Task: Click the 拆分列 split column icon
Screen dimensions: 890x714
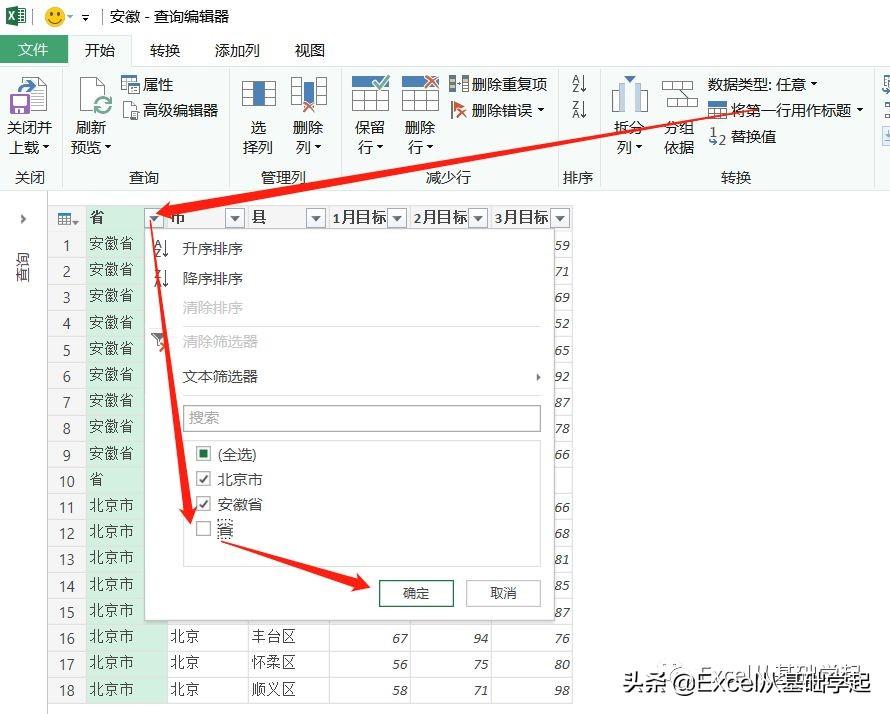Action: (x=629, y=95)
